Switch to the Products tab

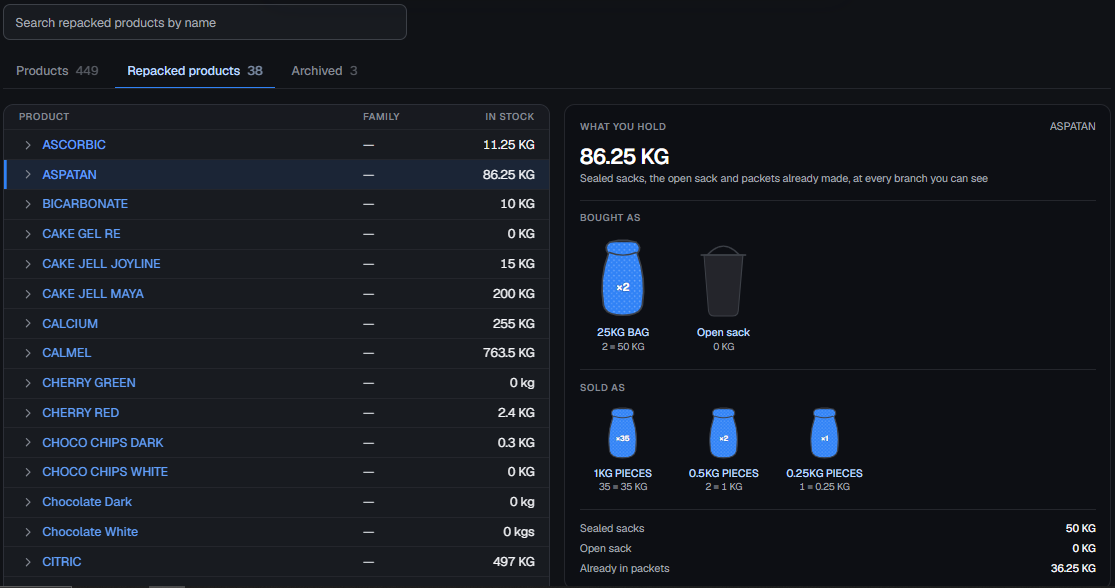pos(57,71)
